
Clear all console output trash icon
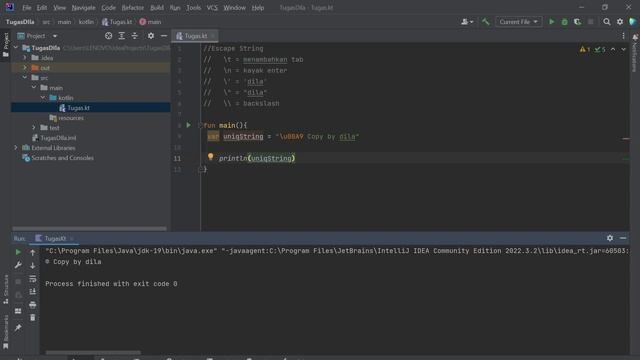point(33,318)
